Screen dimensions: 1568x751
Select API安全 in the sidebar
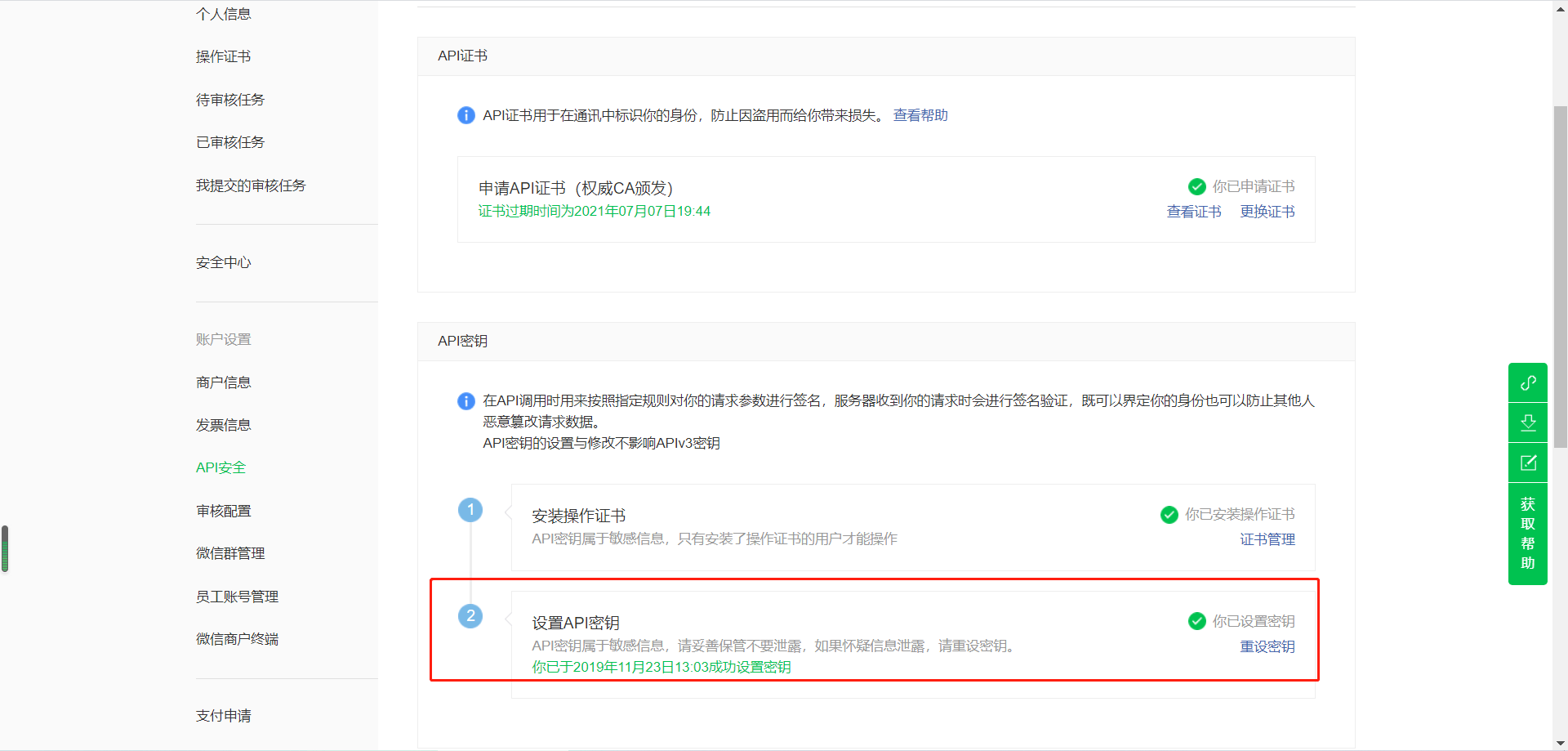click(x=220, y=467)
